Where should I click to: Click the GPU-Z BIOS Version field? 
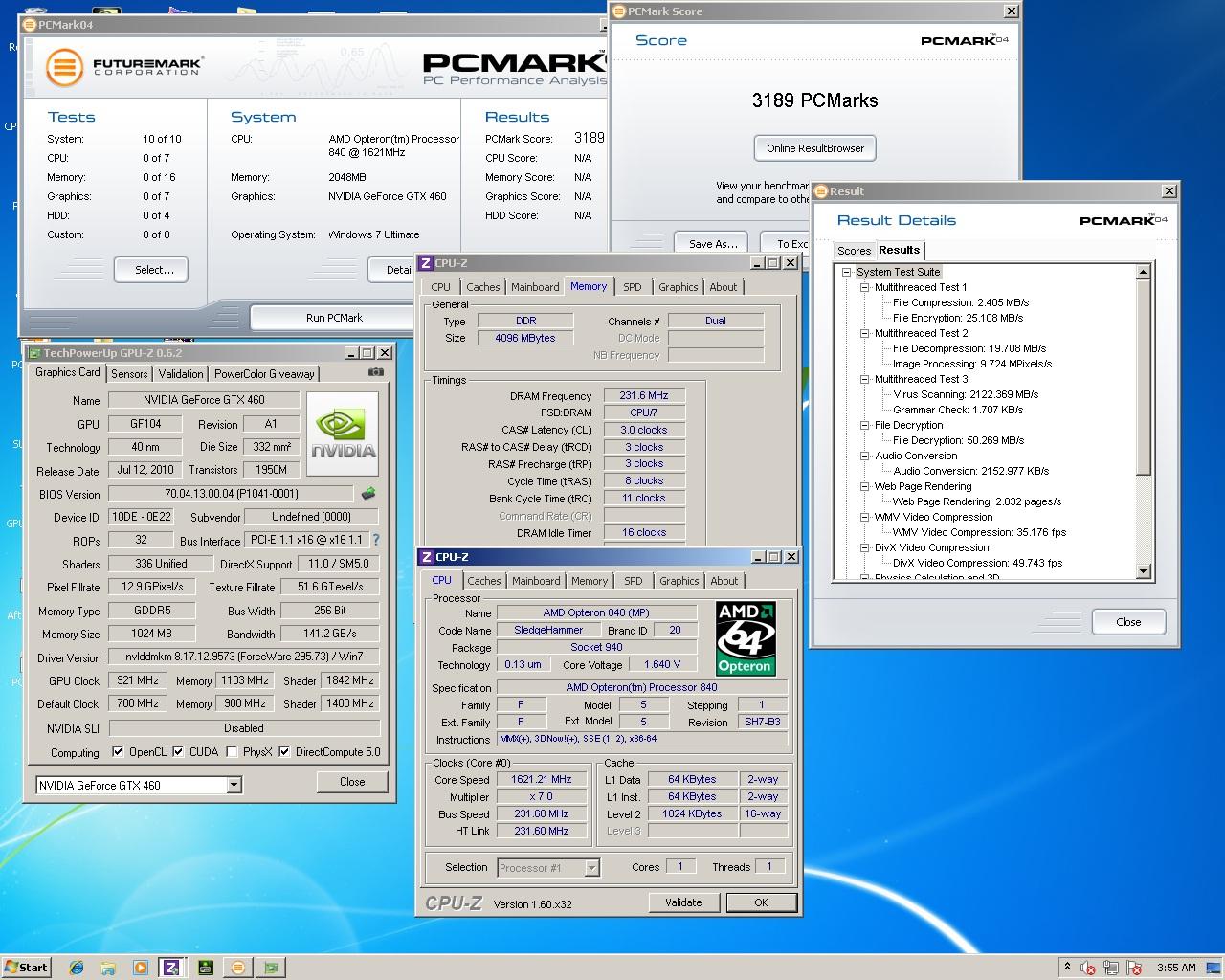pos(232,494)
